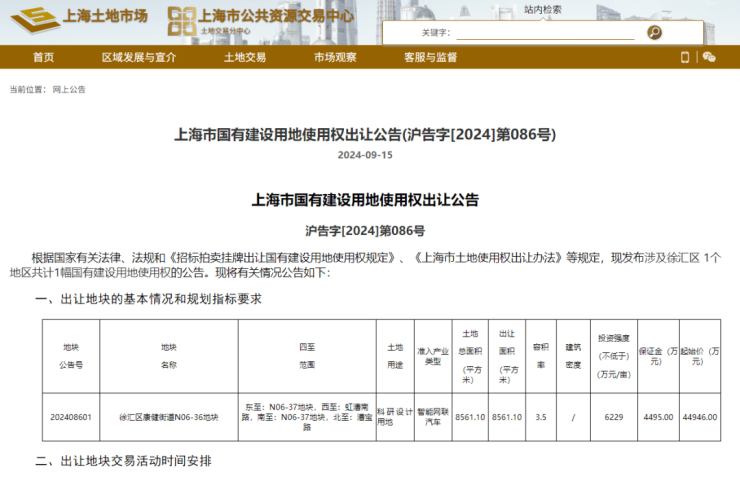The height and width of the screenshot is (477, 740).
Task: Click heading 二、出让地块交易活动时间安排
Action: (123, 461)
